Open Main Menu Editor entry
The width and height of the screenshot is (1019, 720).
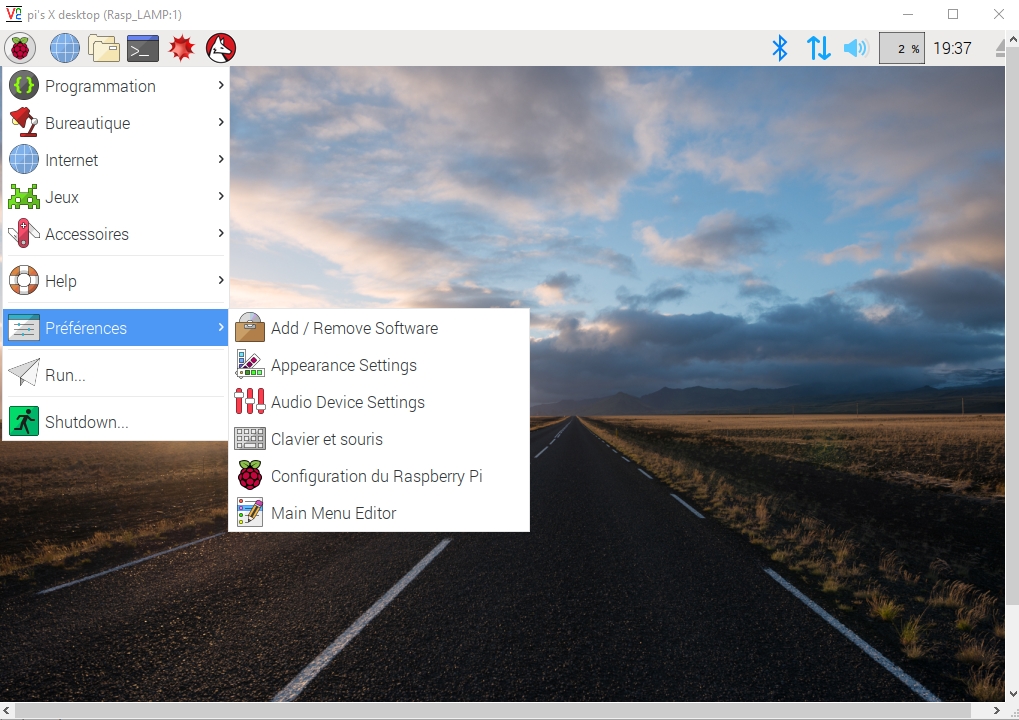(379, 513)
